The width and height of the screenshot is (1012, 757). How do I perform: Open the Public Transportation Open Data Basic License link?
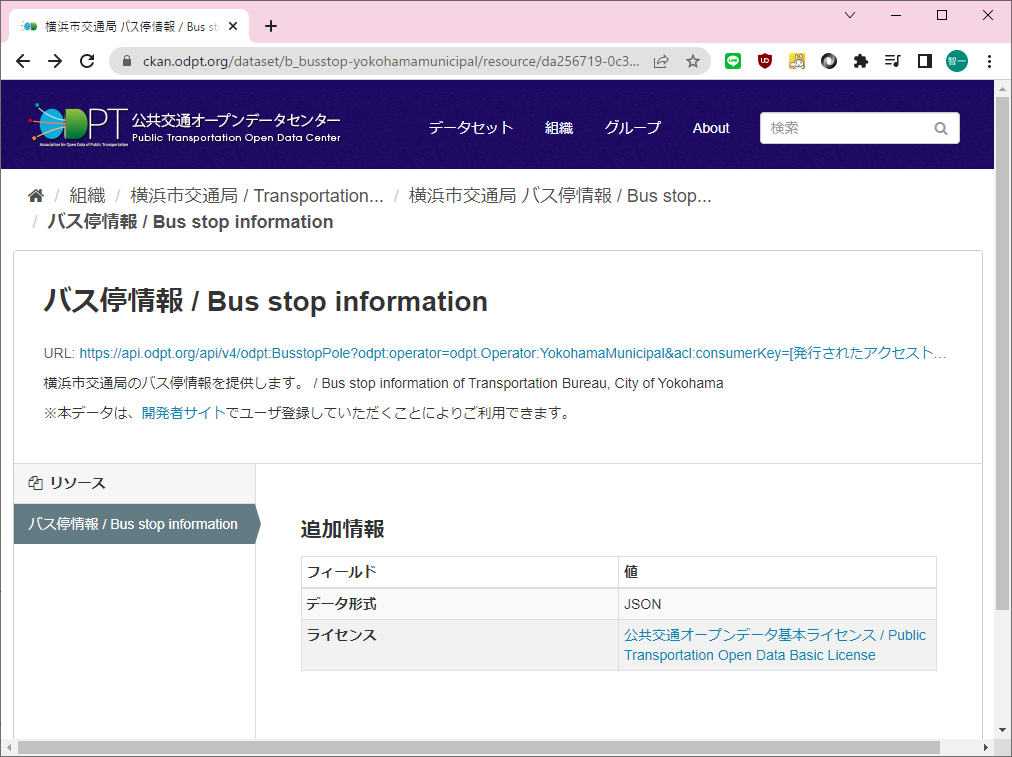click(774, 645)
